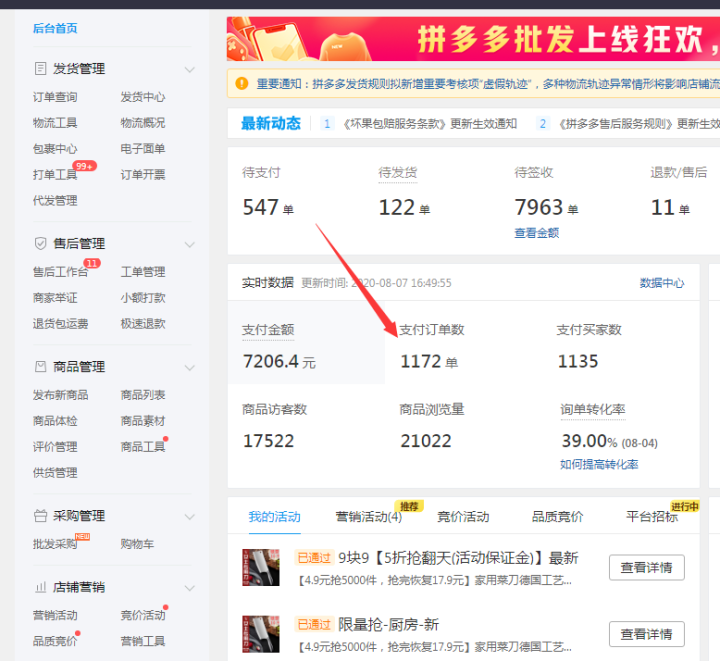Switch to 品质竞价 tab
Screen dimensions: 720x661
tap(557, 517)
